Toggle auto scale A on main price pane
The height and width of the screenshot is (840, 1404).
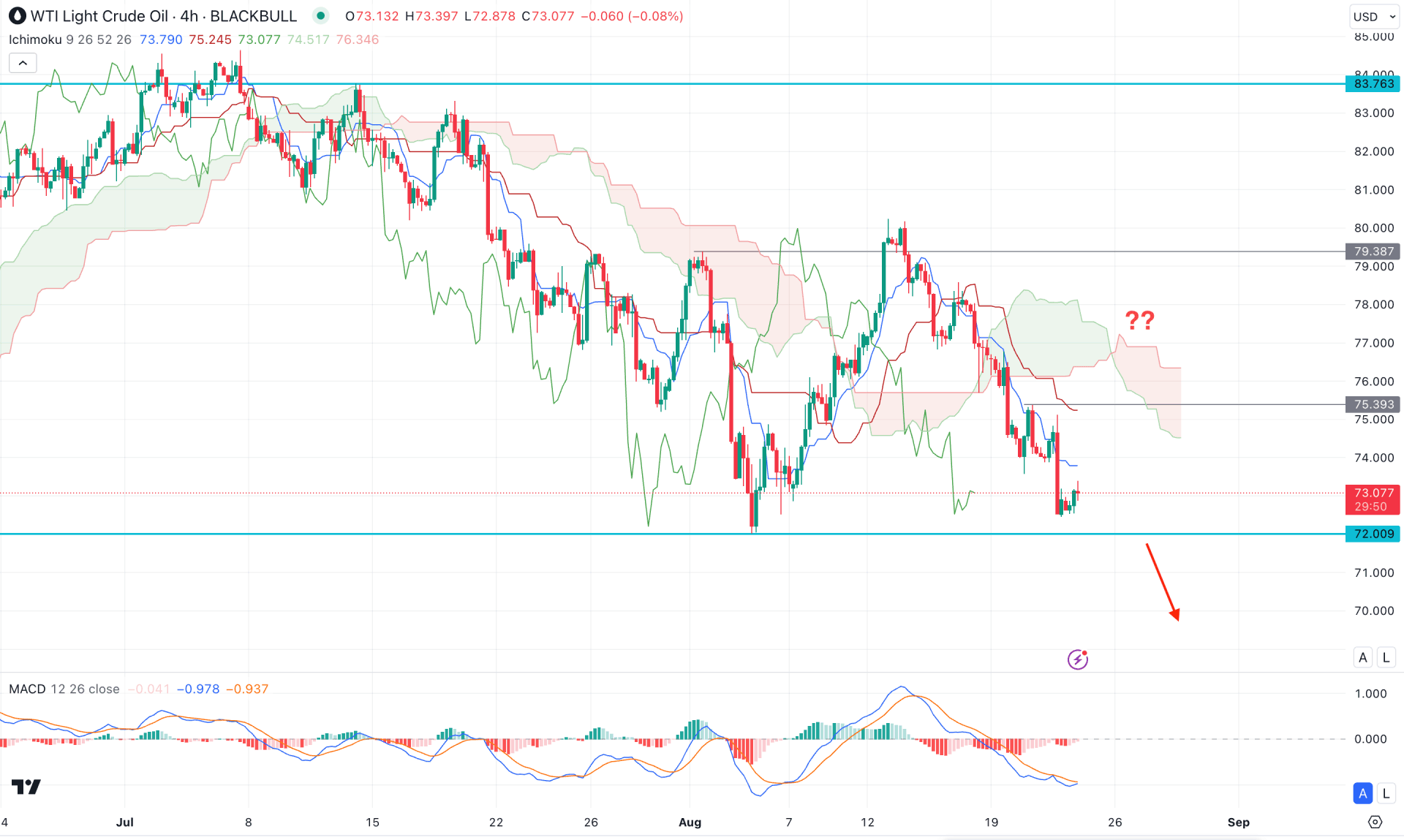pos(1362,657)
